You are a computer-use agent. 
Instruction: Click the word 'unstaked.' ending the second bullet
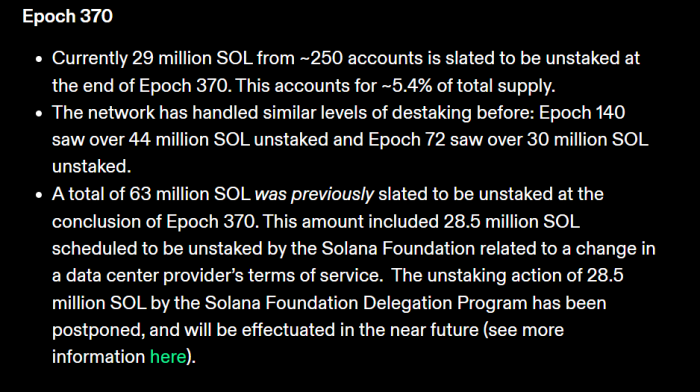[x=92, y=167]
